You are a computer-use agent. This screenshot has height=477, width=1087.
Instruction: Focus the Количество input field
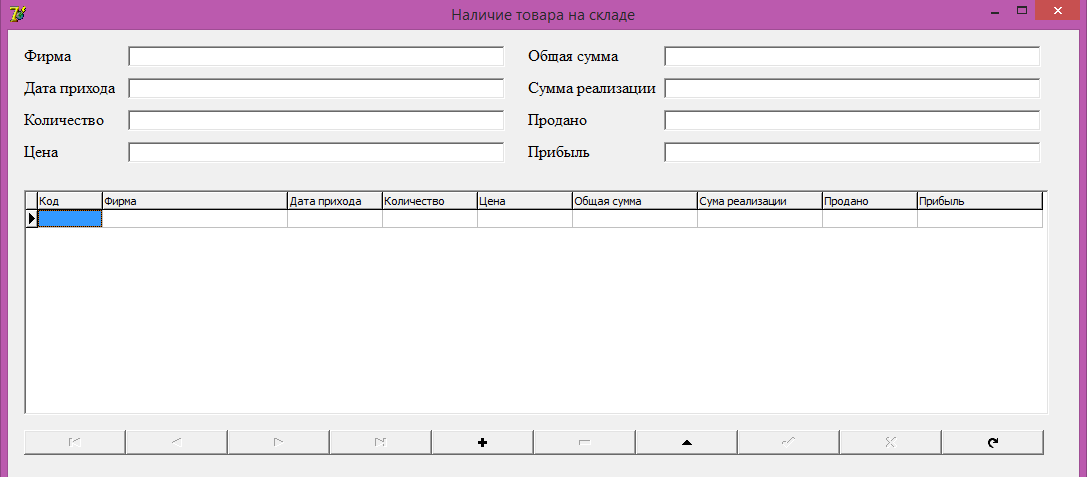click(x=316, y=120)
